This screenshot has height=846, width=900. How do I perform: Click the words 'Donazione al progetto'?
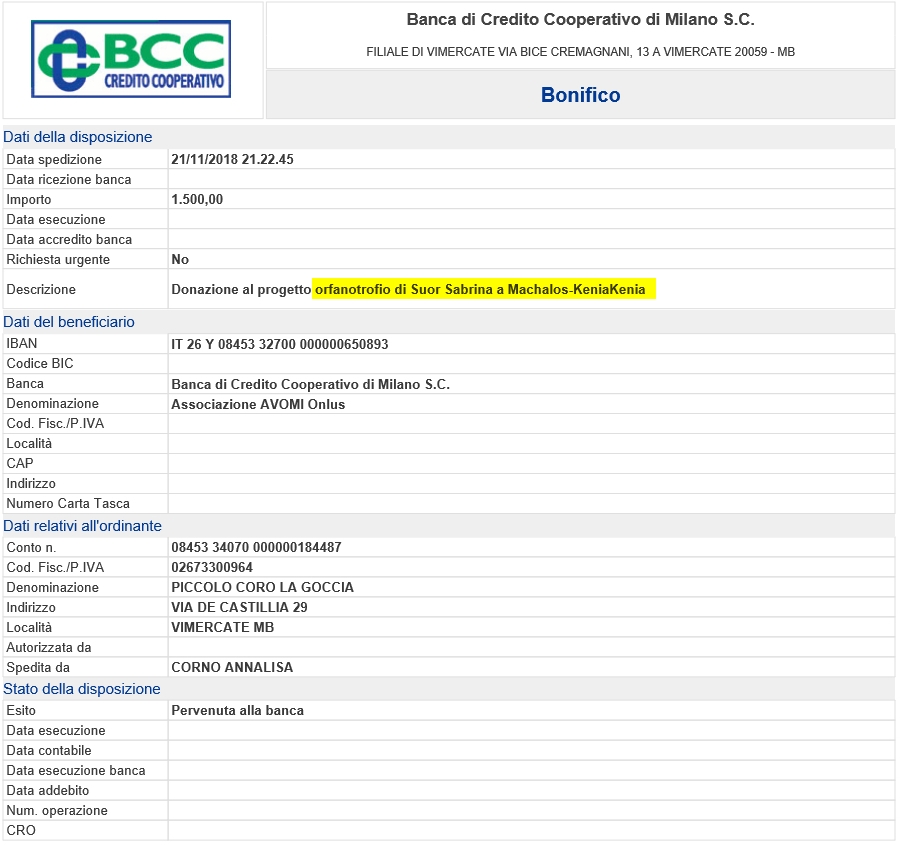(241, 289)
